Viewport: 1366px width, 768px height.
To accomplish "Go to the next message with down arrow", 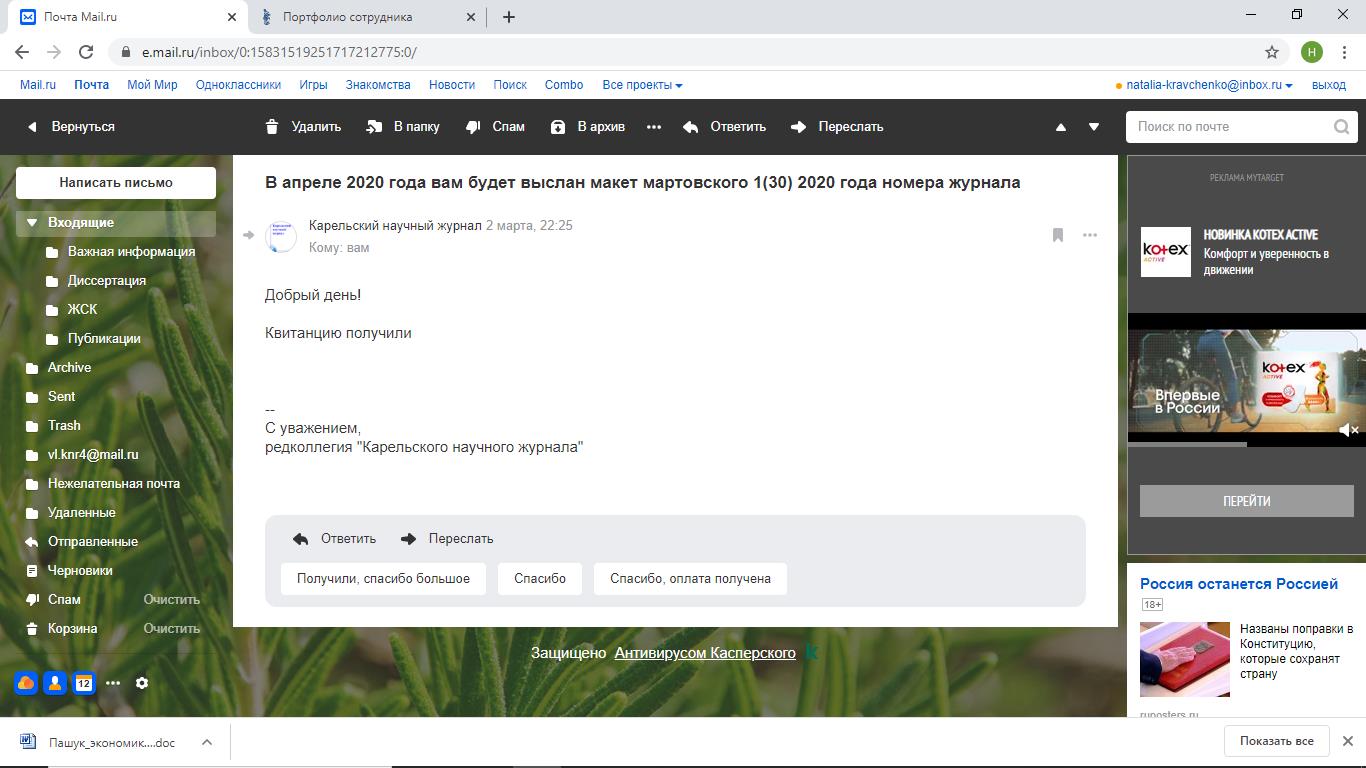I will pyautogui.click(x=1094, y=127).
